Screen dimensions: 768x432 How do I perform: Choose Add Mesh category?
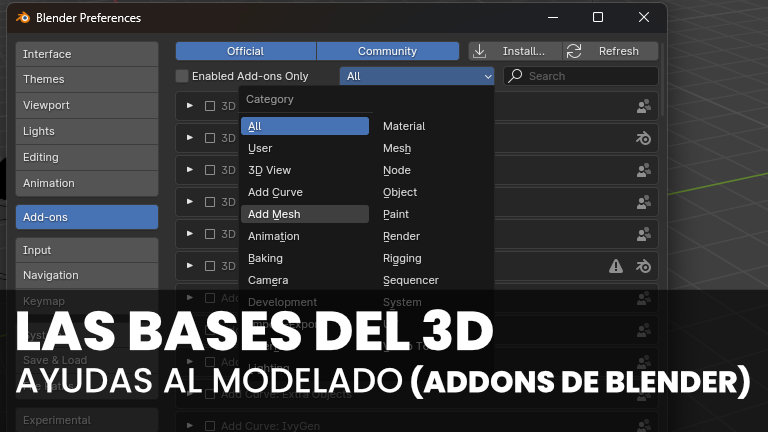pos(305,214)
